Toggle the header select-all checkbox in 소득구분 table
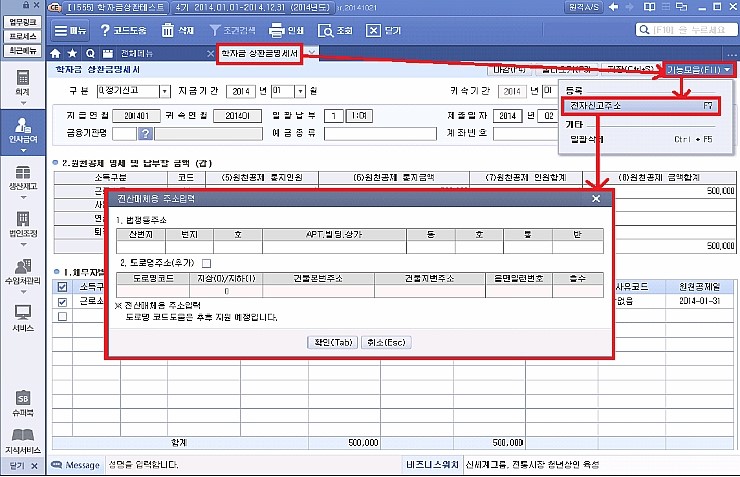 [62, 286]
